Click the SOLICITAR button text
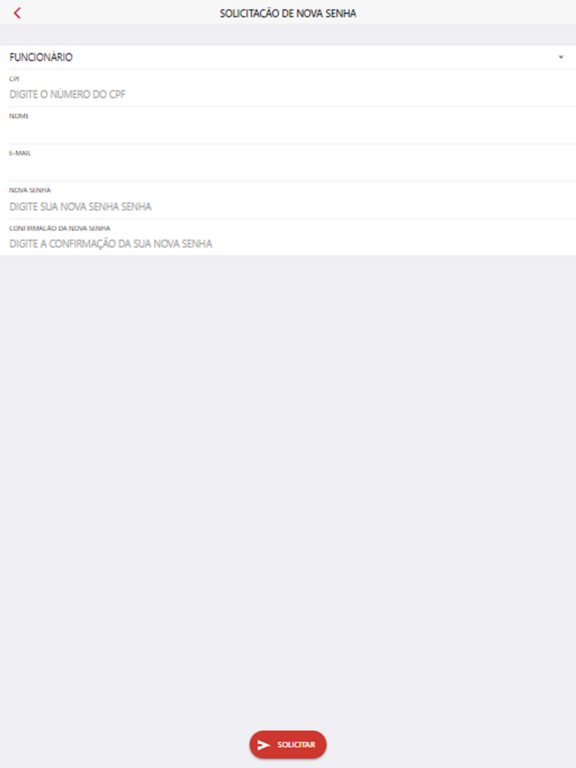The height and width of the screenshot is (768, 576). [x=296, y=745]
